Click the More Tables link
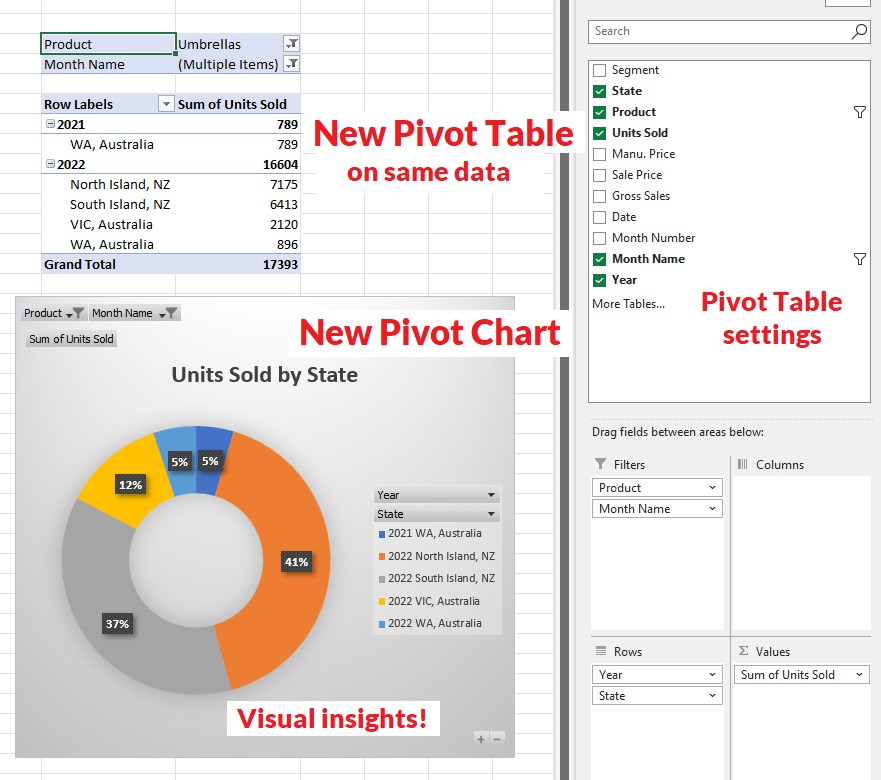Viewport: 881px width, 780px height. point(628,303)
